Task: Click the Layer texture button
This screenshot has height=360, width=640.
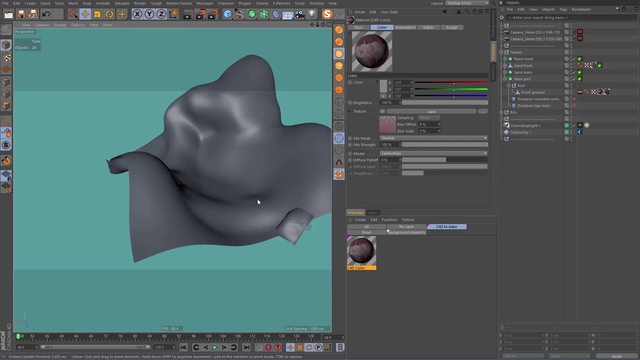Action: point(431,111)
